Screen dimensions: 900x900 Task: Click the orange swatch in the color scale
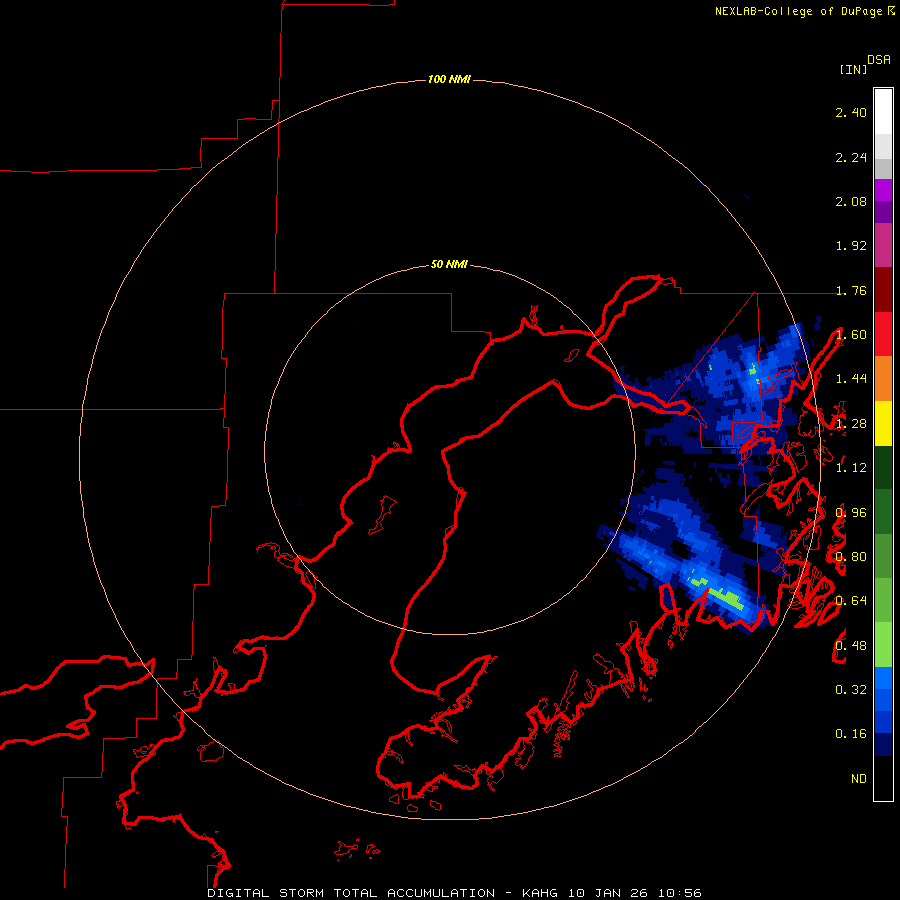click(883, 378)
